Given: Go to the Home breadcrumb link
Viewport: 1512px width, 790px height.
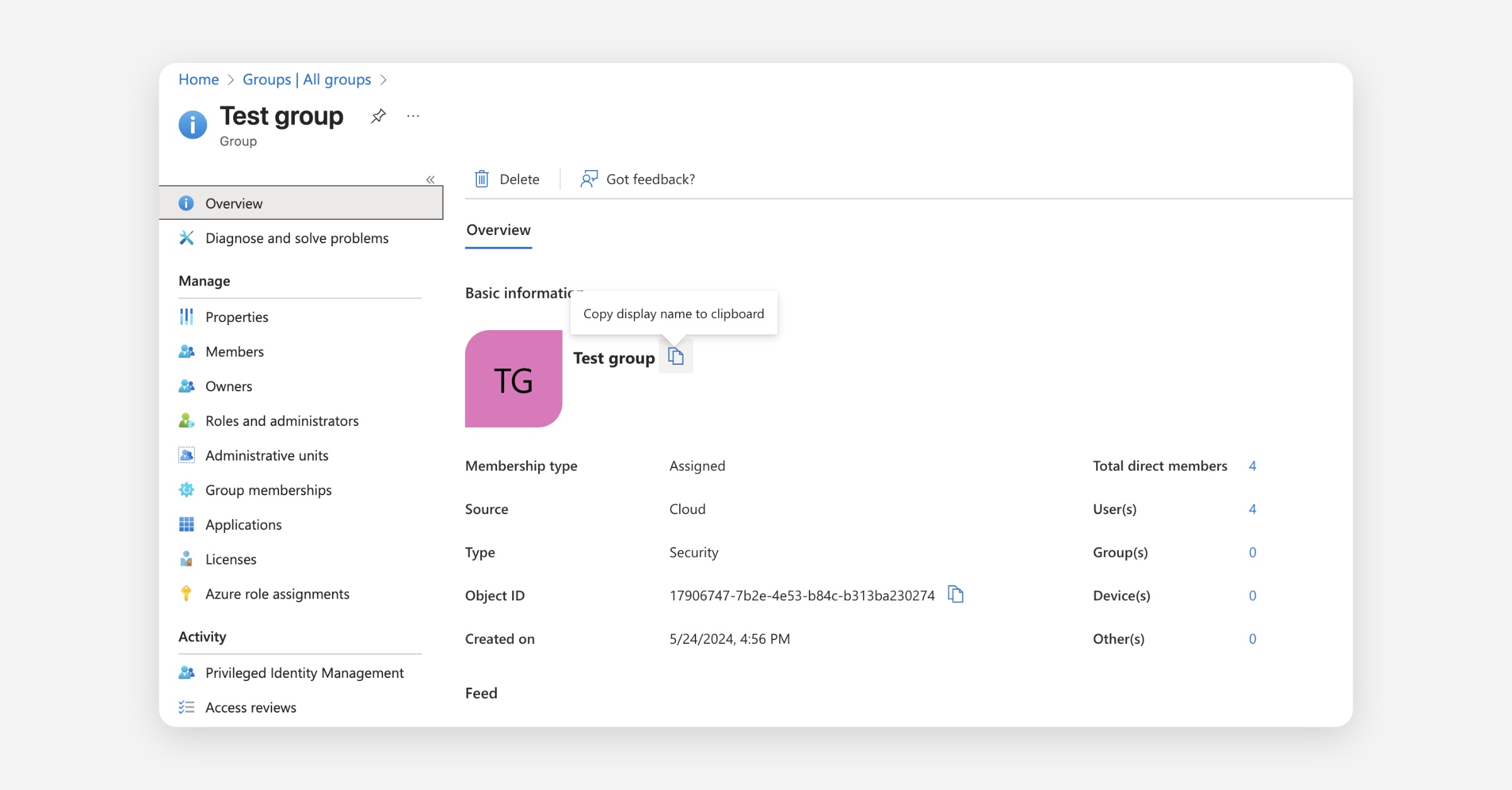Looking at the screenshot, I should 198,79.
